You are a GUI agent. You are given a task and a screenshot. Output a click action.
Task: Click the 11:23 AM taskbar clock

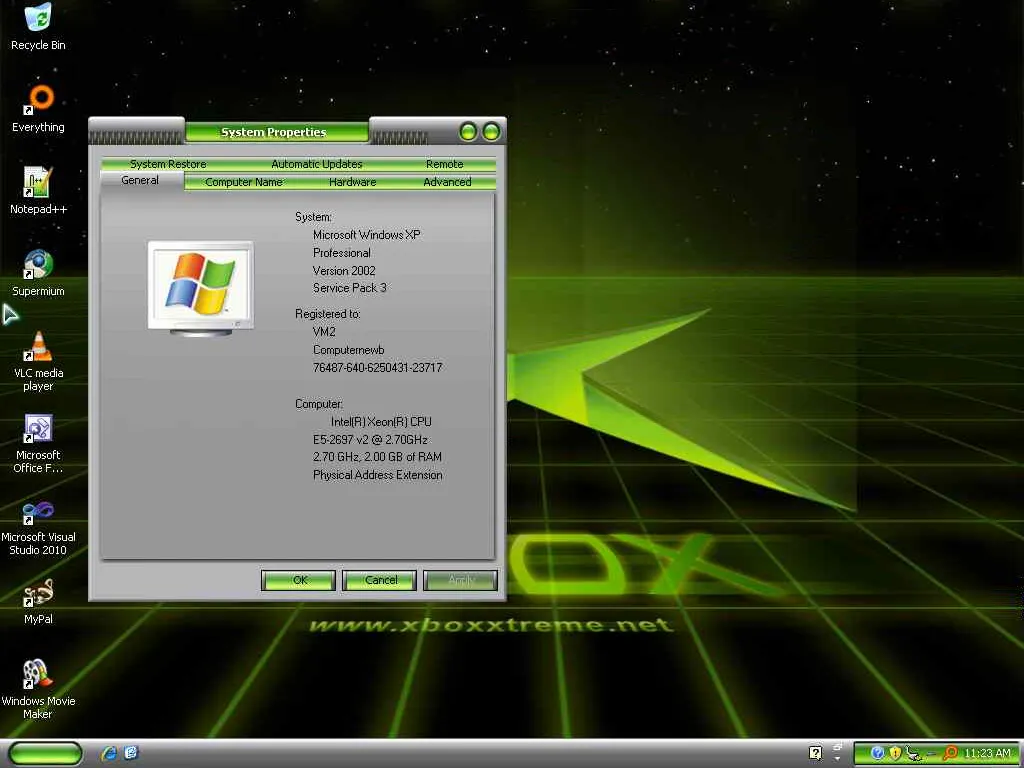[x=987, y=753]
